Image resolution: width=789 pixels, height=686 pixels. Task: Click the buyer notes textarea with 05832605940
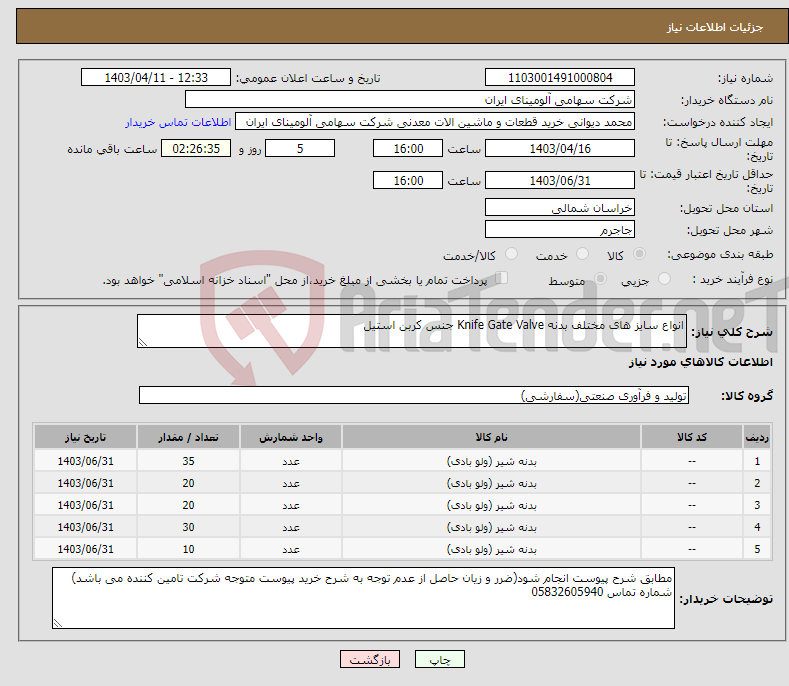click(x=363, y=598)
